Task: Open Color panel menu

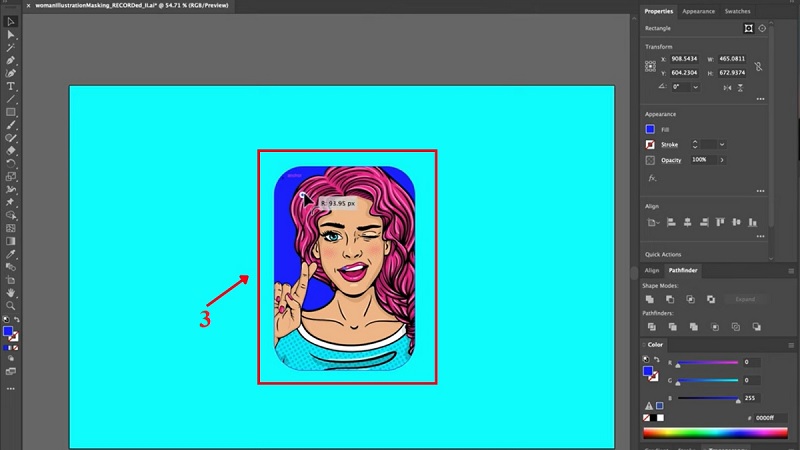Action: [791, 345]
